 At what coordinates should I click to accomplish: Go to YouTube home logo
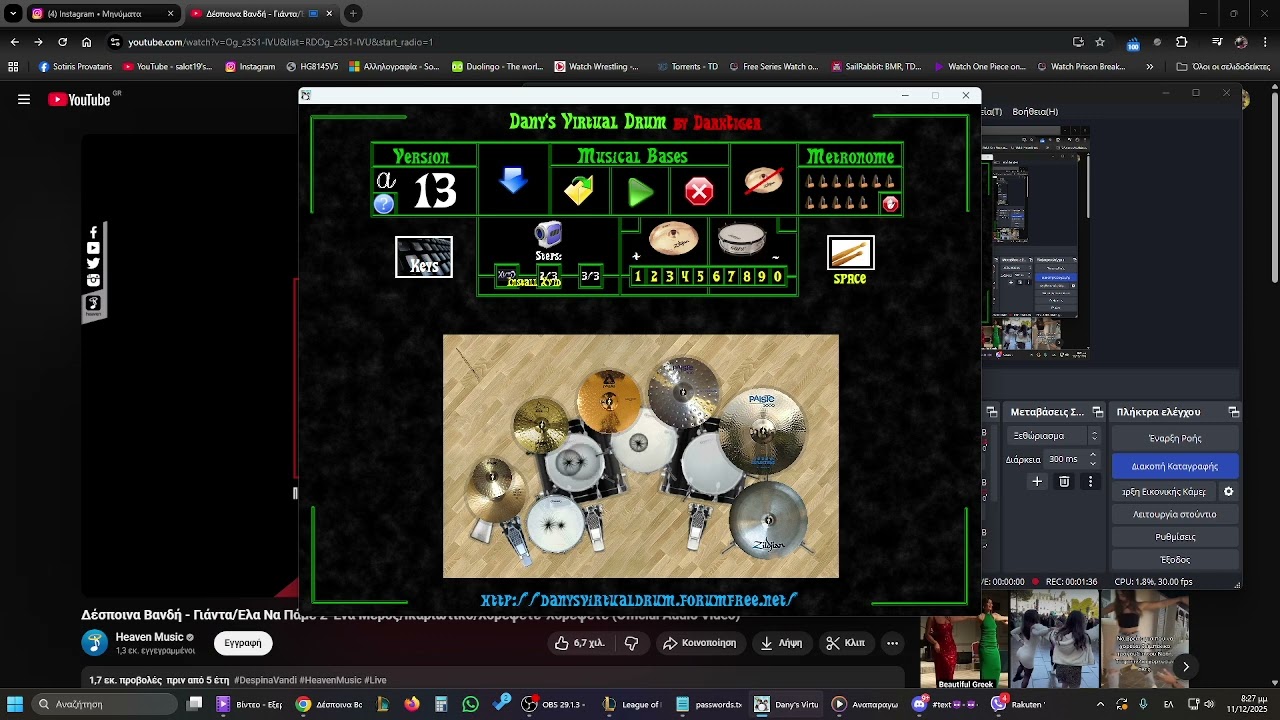78,99
